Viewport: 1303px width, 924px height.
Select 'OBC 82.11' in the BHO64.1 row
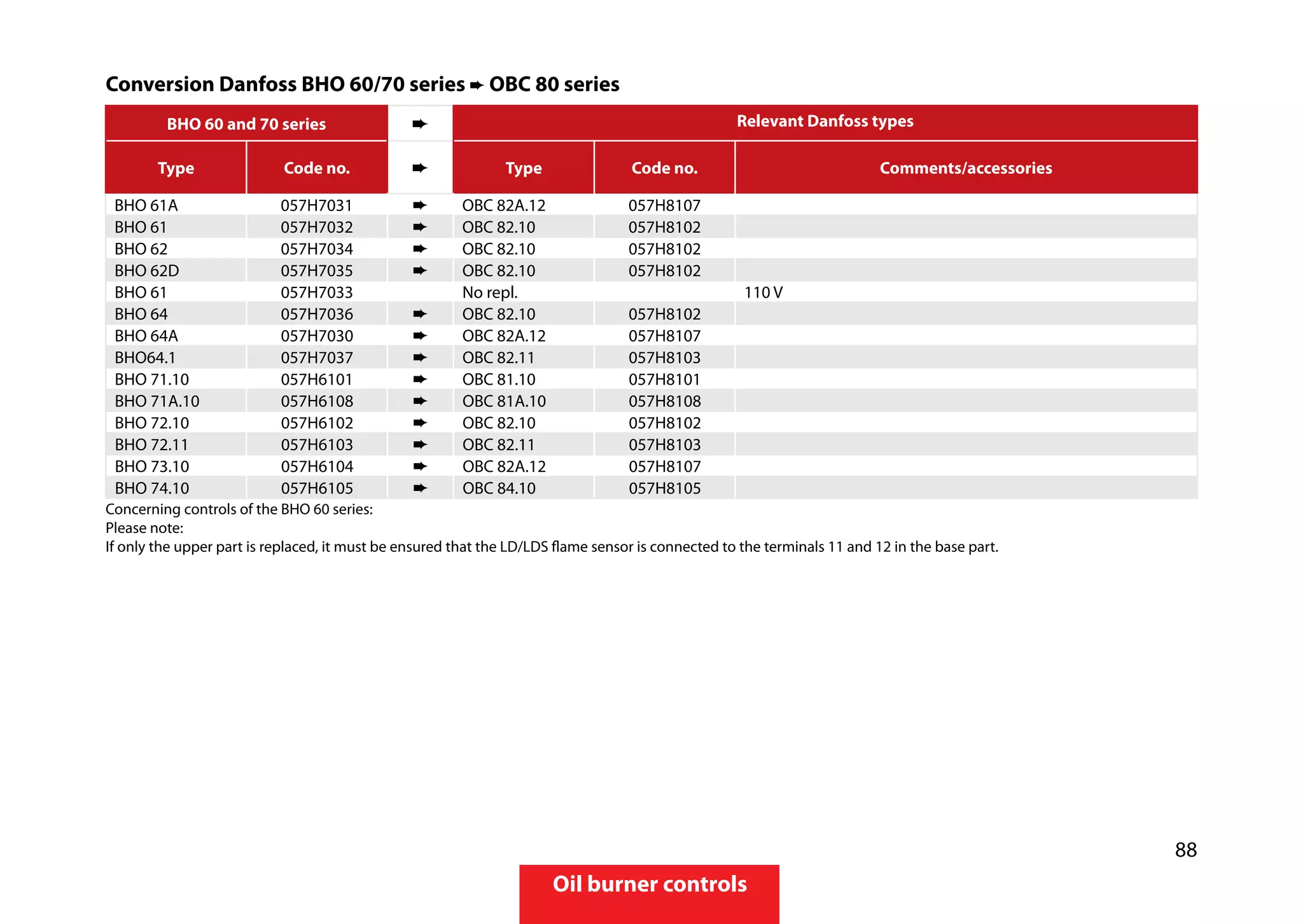click(x=498, y=358)
